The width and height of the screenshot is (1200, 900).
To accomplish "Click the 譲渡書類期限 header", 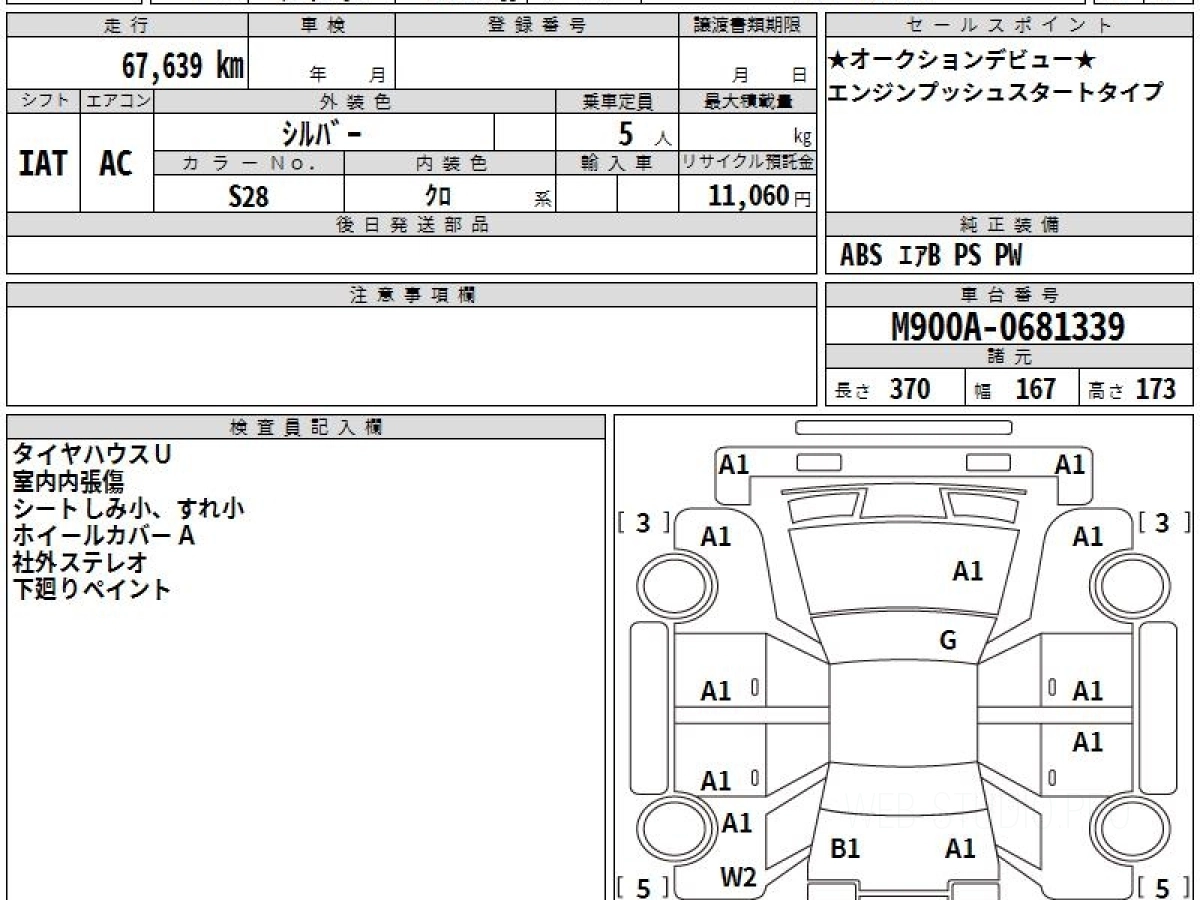I will 748,26.
